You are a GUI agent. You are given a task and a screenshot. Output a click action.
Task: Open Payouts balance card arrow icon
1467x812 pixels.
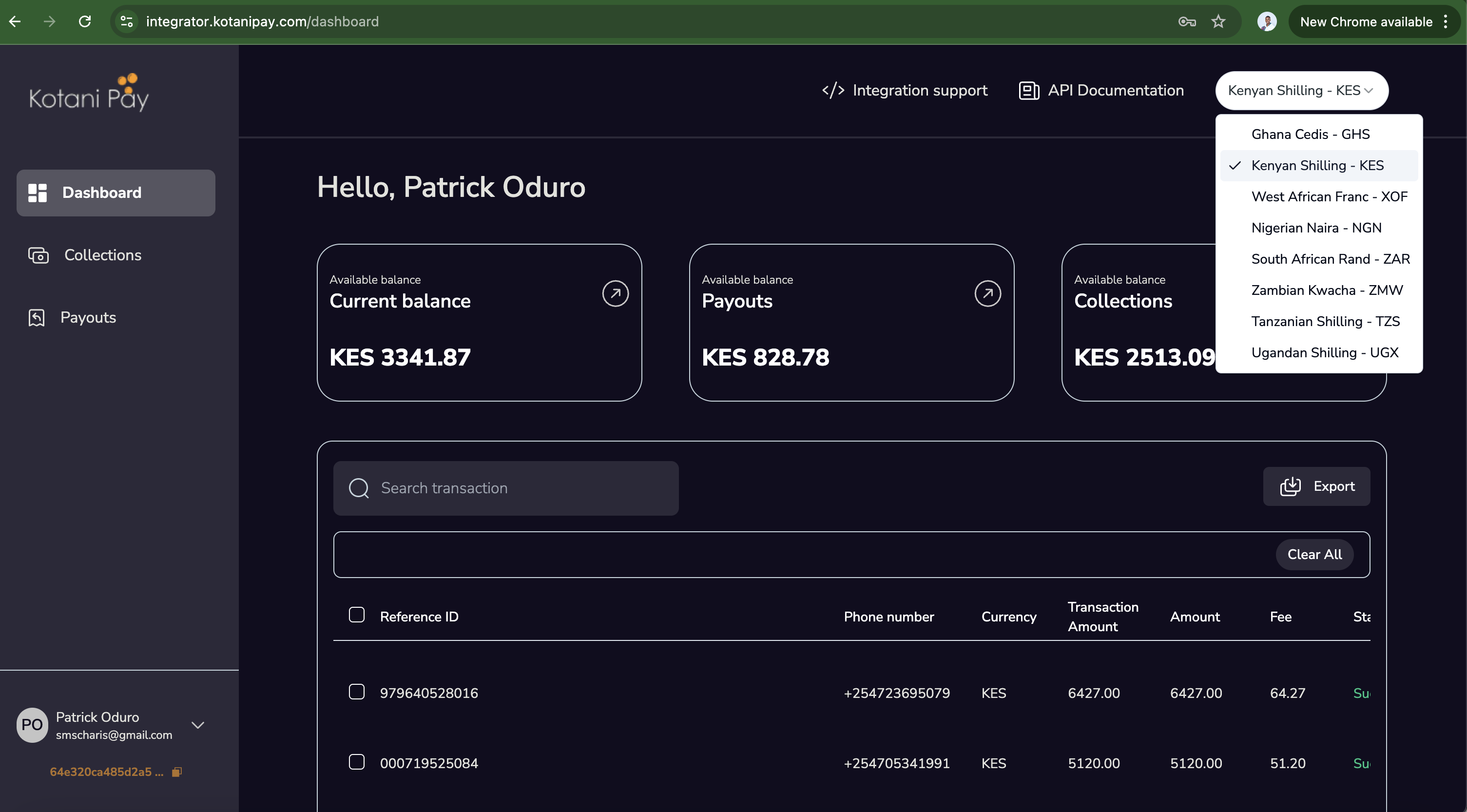[x=987, y=294]
